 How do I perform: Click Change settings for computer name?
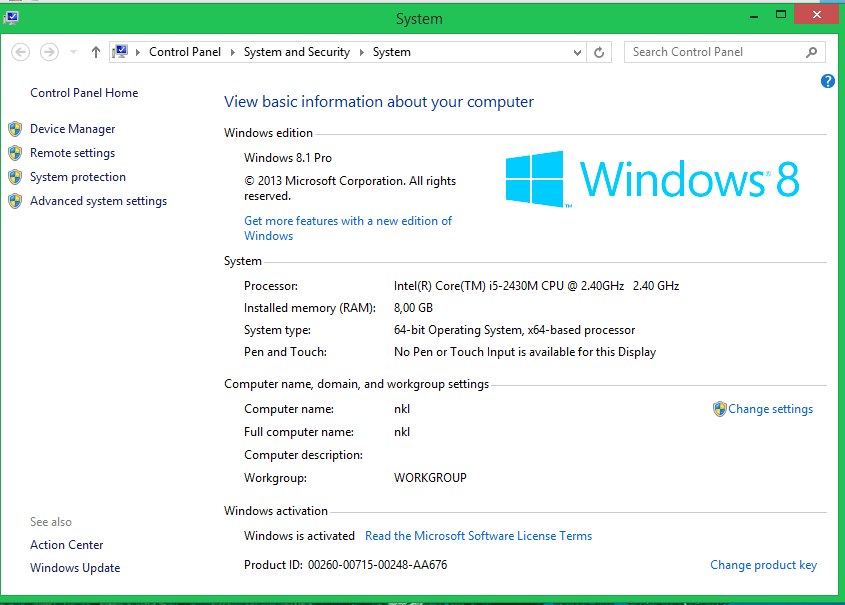coord(770,409)
